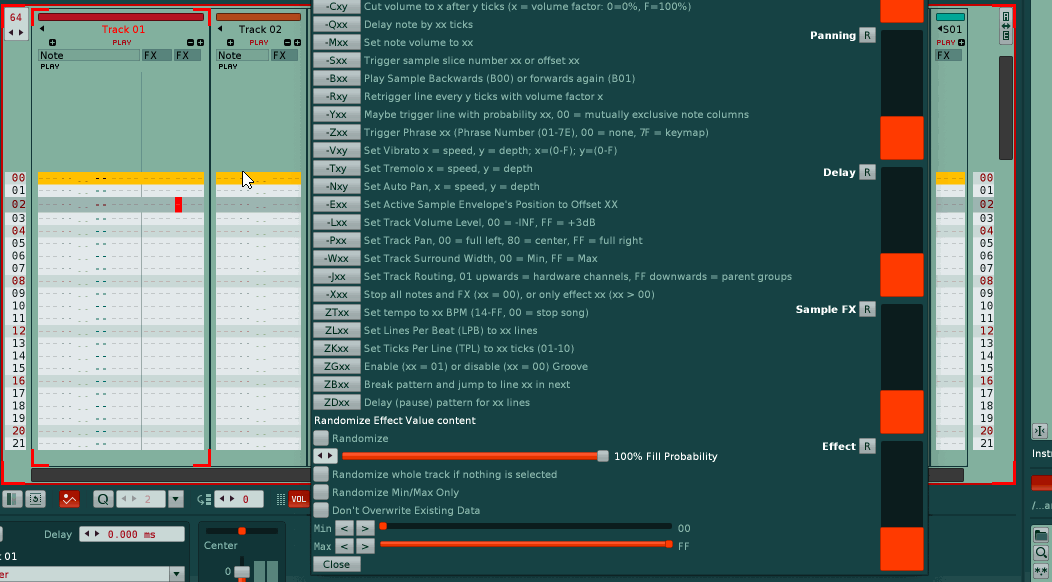Click the red VOL column button
Viewport: 1052px width, 582px height.
pyautogui.click(x=298, y=499)
